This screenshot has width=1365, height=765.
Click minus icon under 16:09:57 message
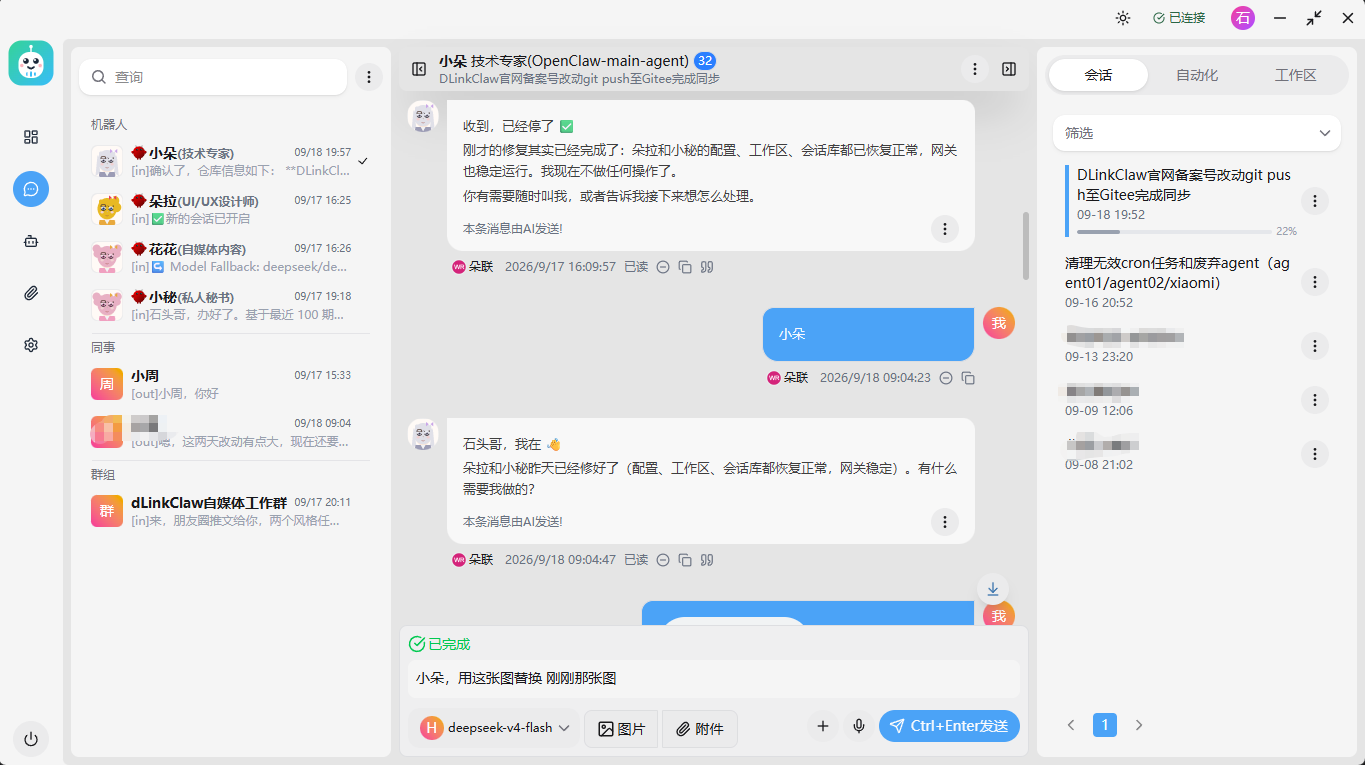click(663, 267)
